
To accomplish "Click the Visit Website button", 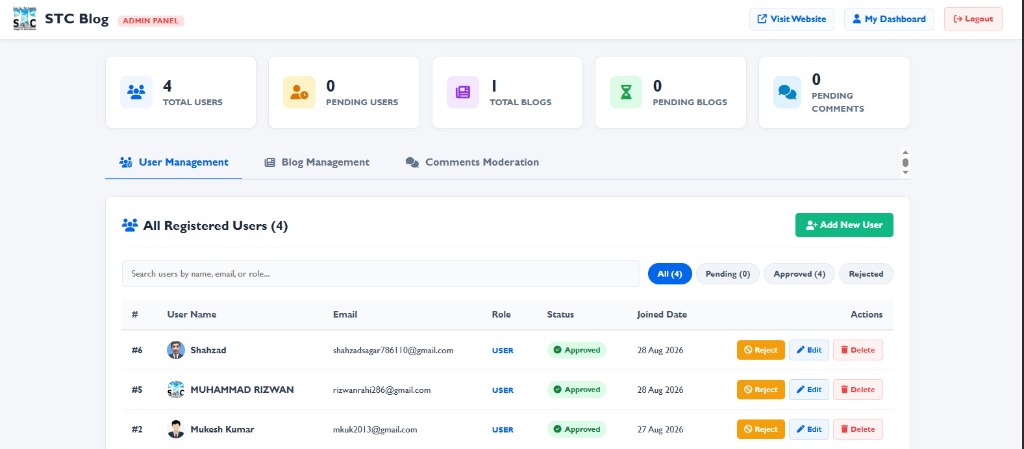I will tap(792, 19).
